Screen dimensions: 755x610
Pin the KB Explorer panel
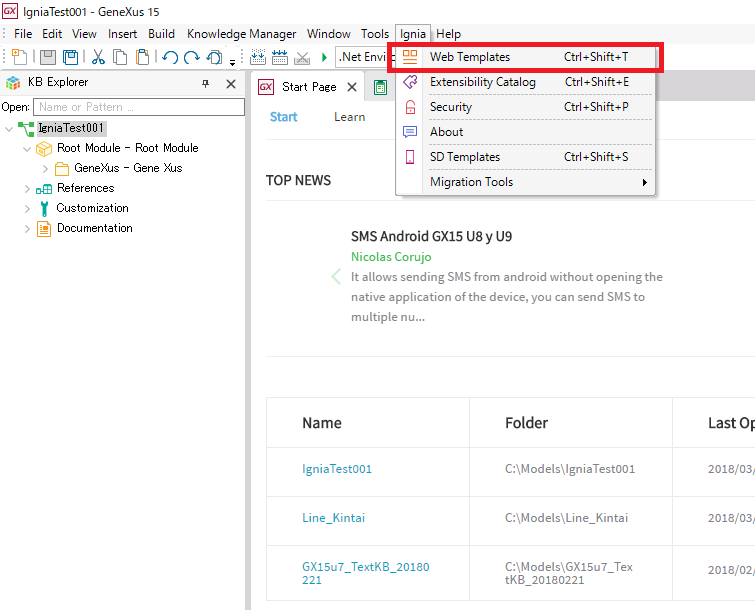click(206, 84)
